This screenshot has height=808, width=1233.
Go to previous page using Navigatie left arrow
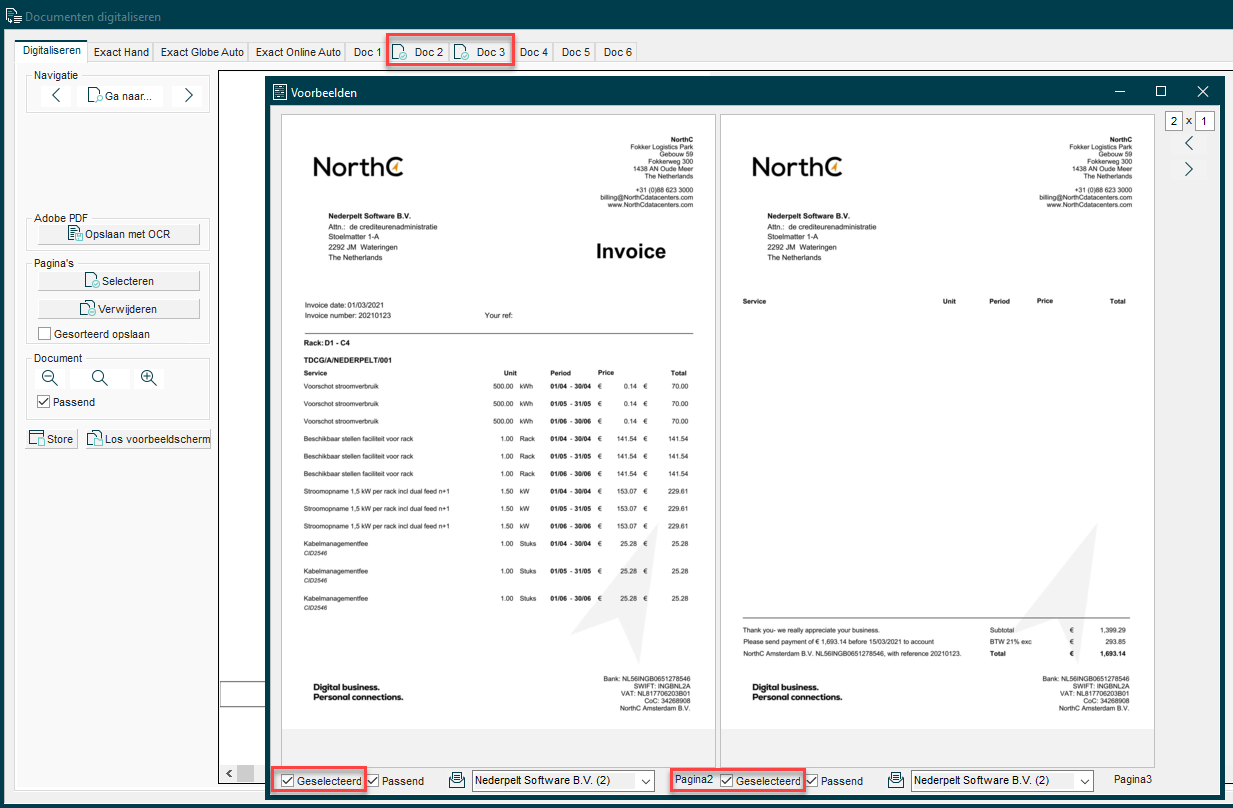56,96
